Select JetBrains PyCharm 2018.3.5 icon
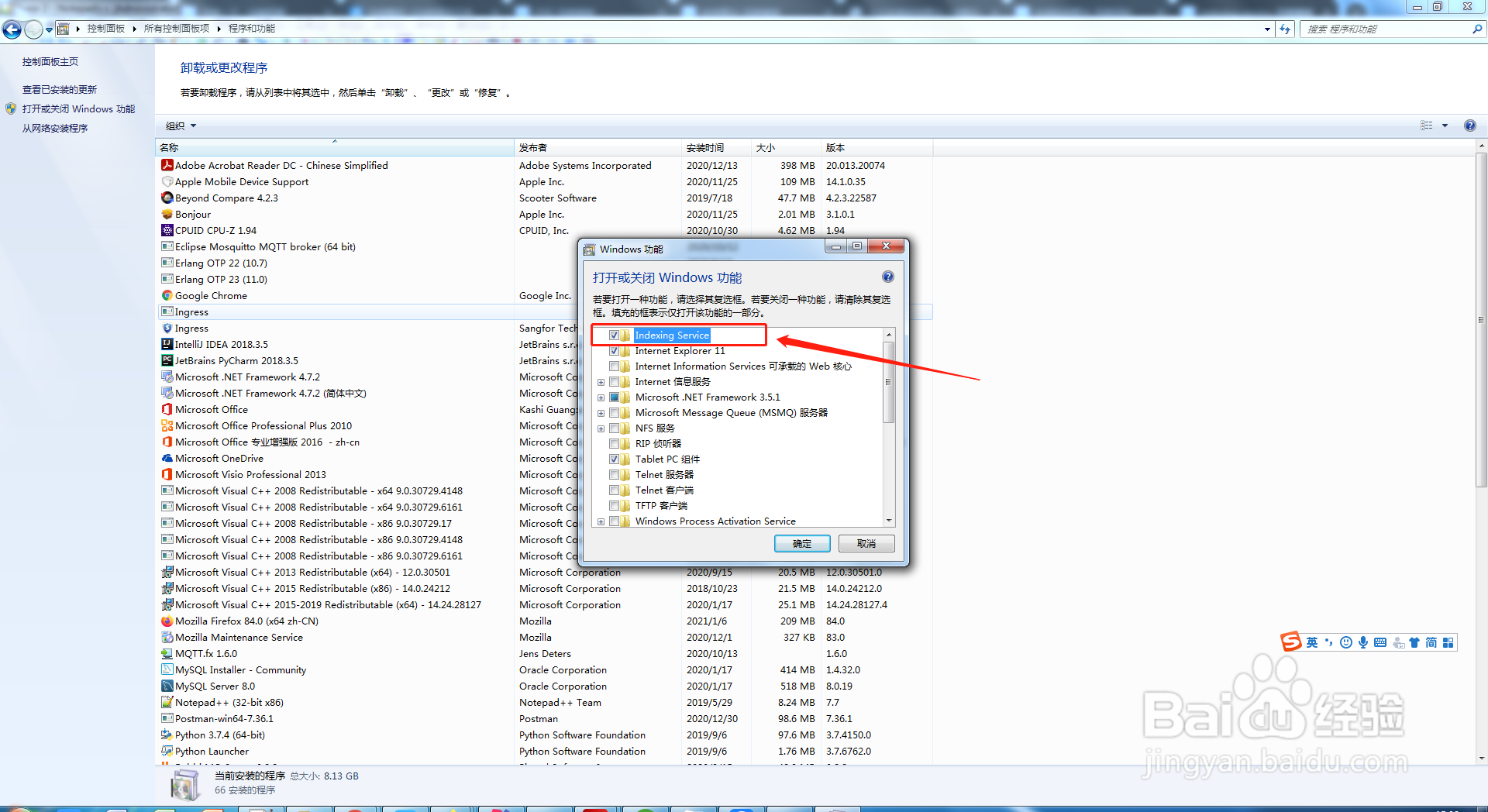1488x812 pixels. [x=167, y=360]
